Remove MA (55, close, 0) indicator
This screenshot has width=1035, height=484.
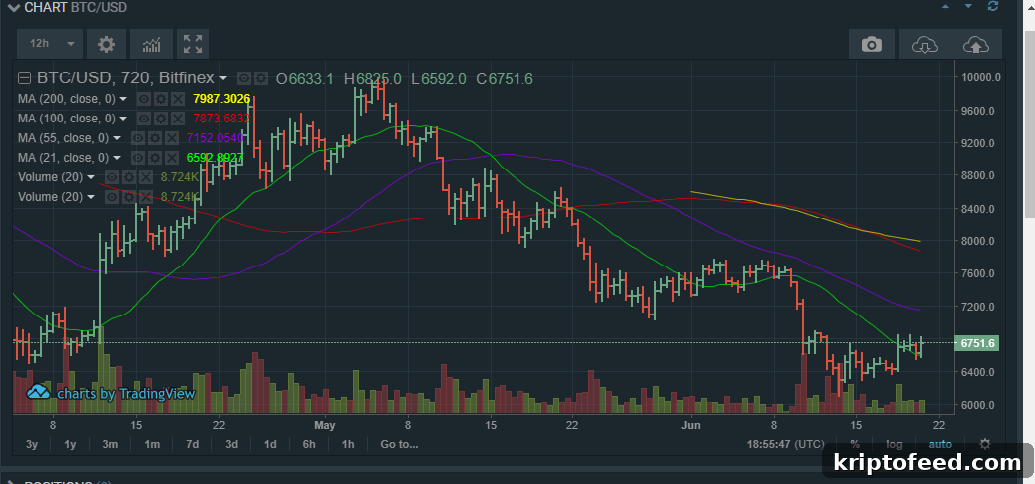(172, 138)
